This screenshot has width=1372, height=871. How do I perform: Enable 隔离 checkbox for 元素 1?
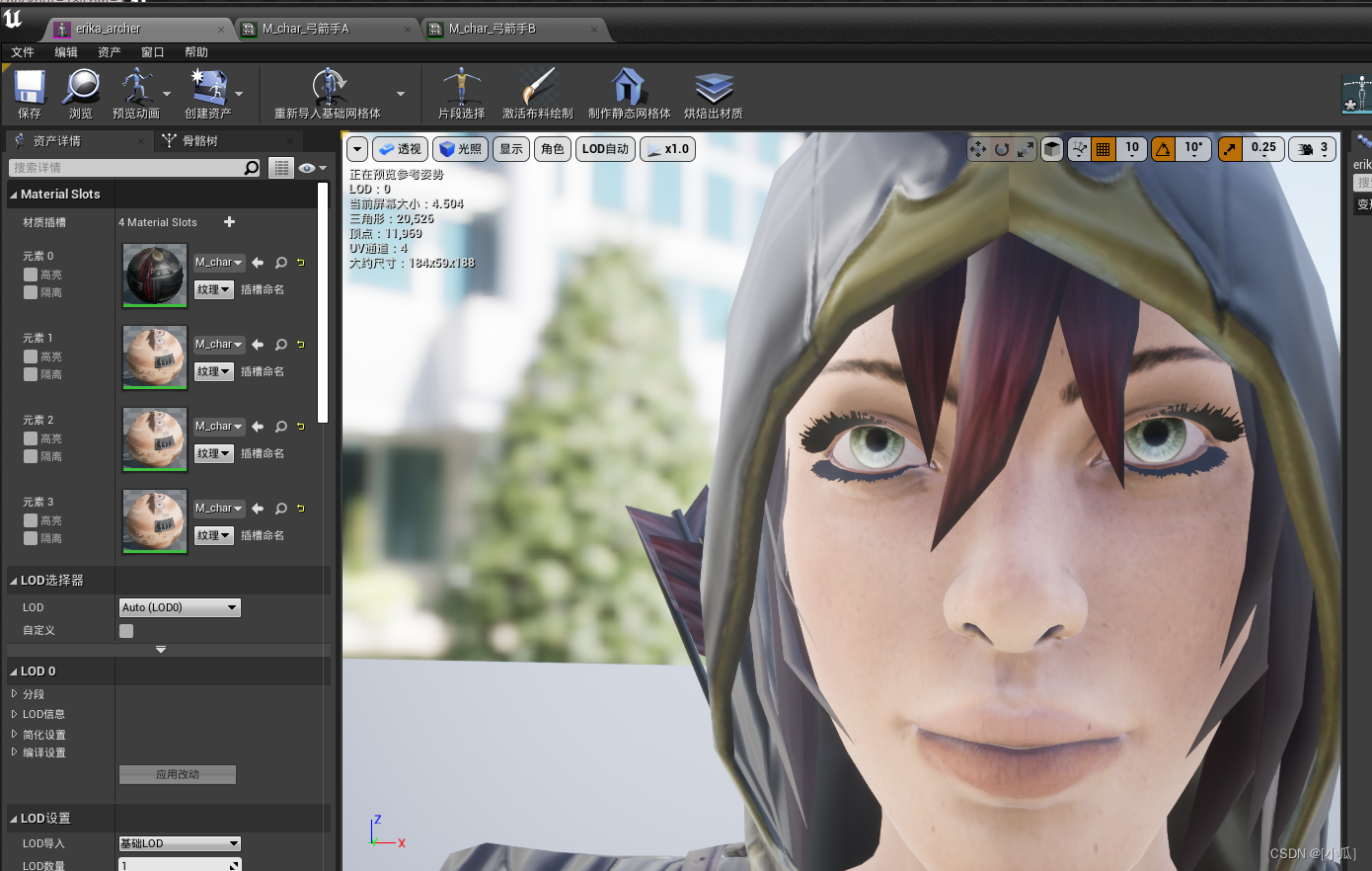(x=31, y=374)
